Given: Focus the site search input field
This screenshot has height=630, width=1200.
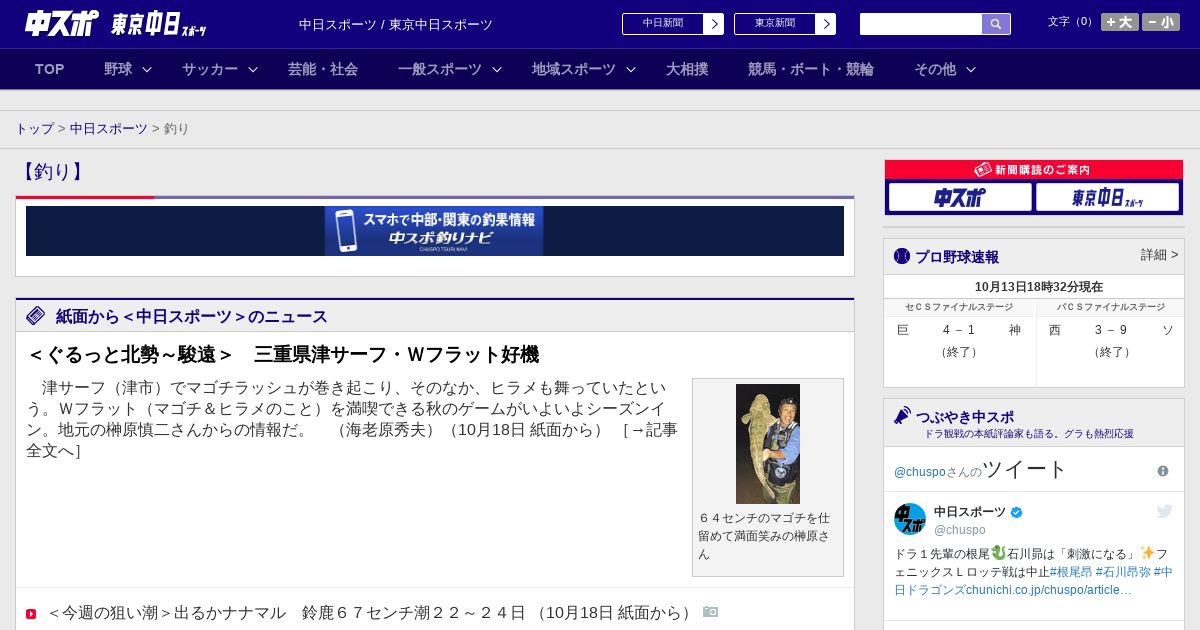Looking at the screenshot, I should (921, 24).
